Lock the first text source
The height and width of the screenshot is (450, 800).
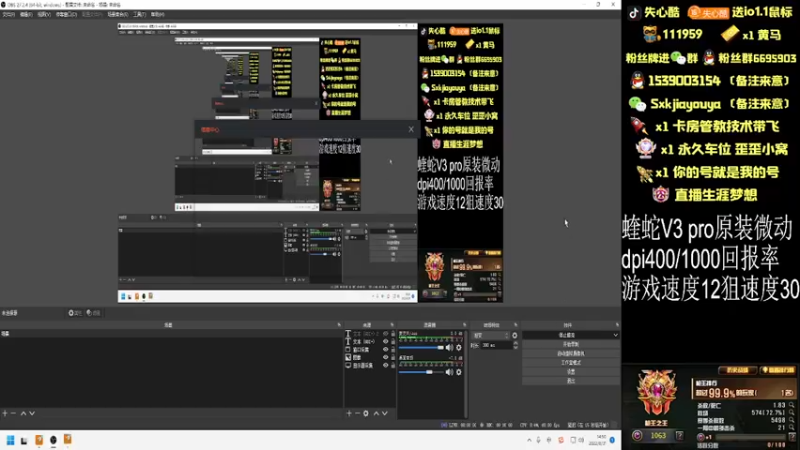[393, 334]
